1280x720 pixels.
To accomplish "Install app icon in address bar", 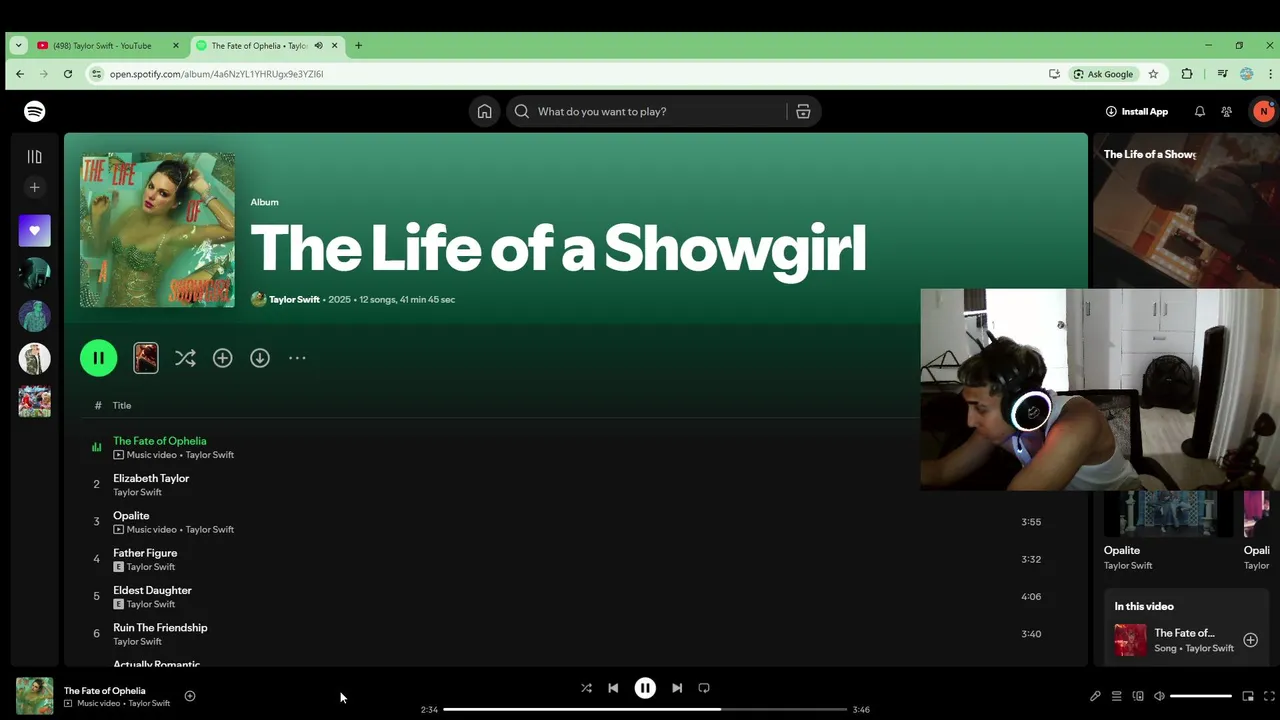I will point(1054,74).
